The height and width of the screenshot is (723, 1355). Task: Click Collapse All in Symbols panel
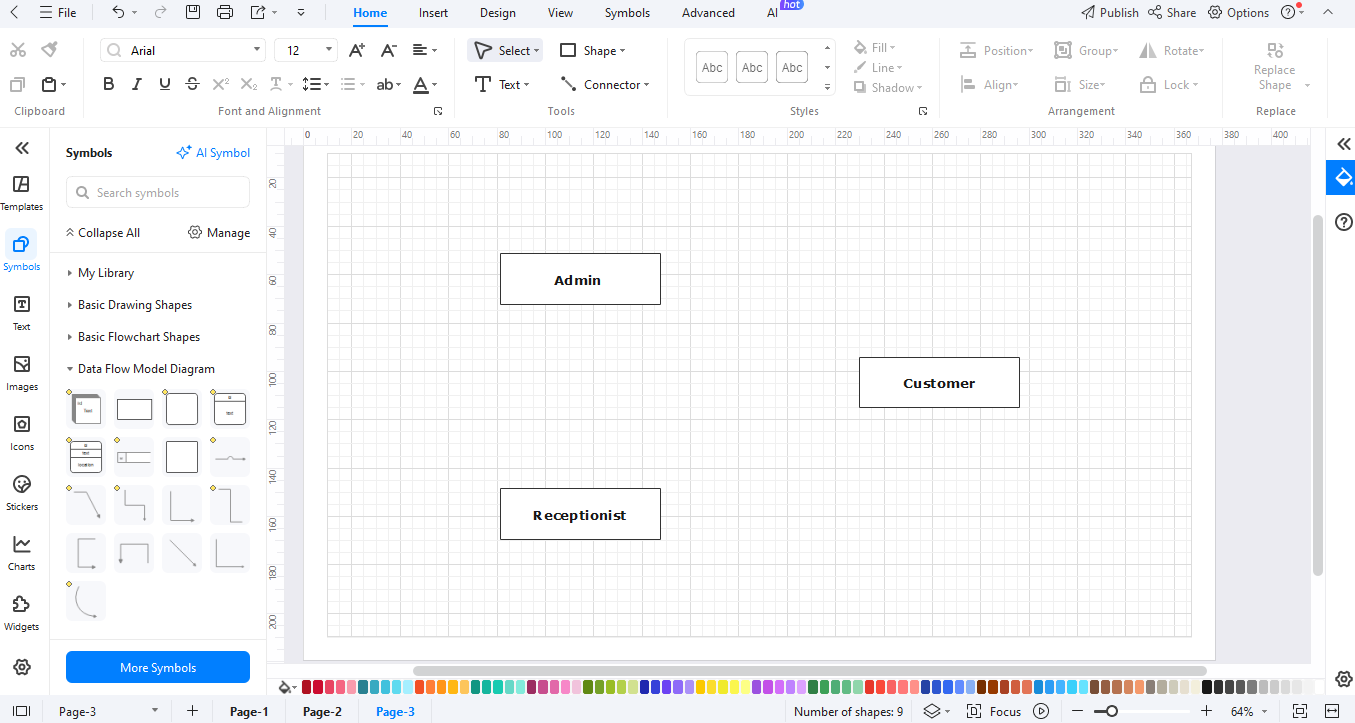(102, 233)
